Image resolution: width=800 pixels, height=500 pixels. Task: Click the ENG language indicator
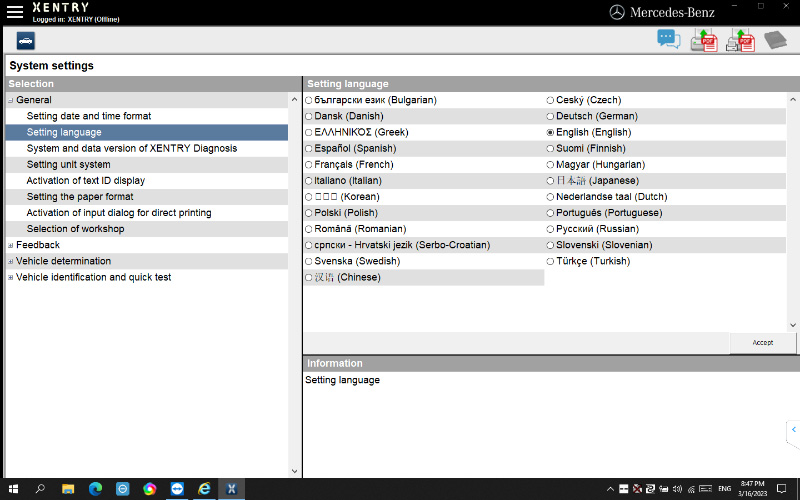(724, 489)
